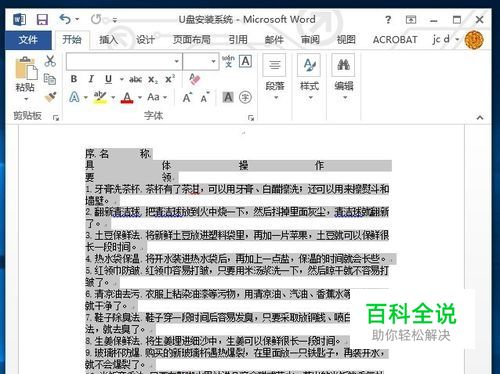
Task: Open the jc d account menu
Action: point(445,40)
